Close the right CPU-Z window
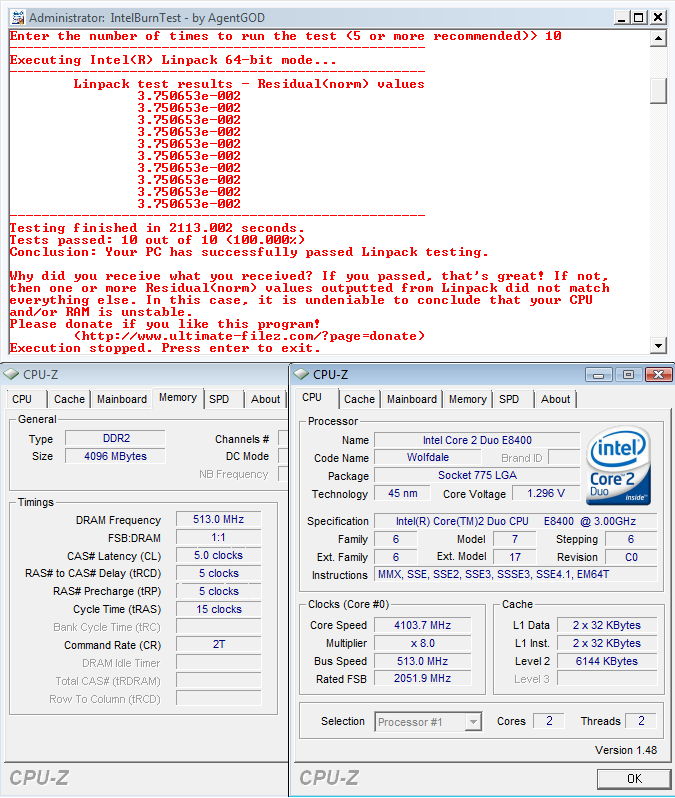This screenshot has height=798, width=675. click(x=656, y=374)
